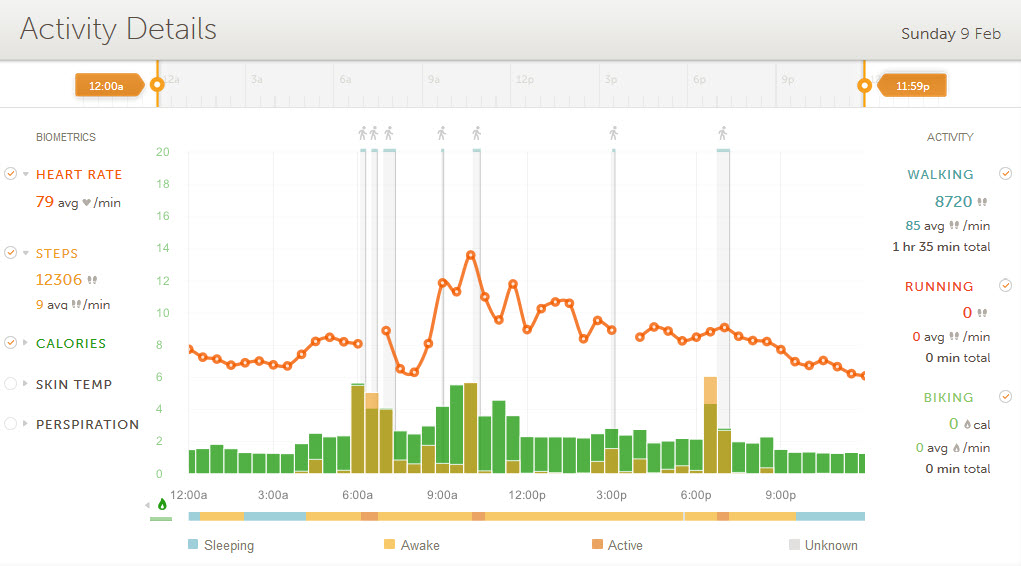Enable the Perspiration checkbox
The width and height of the screenshot is (1021, 566).
10,424
